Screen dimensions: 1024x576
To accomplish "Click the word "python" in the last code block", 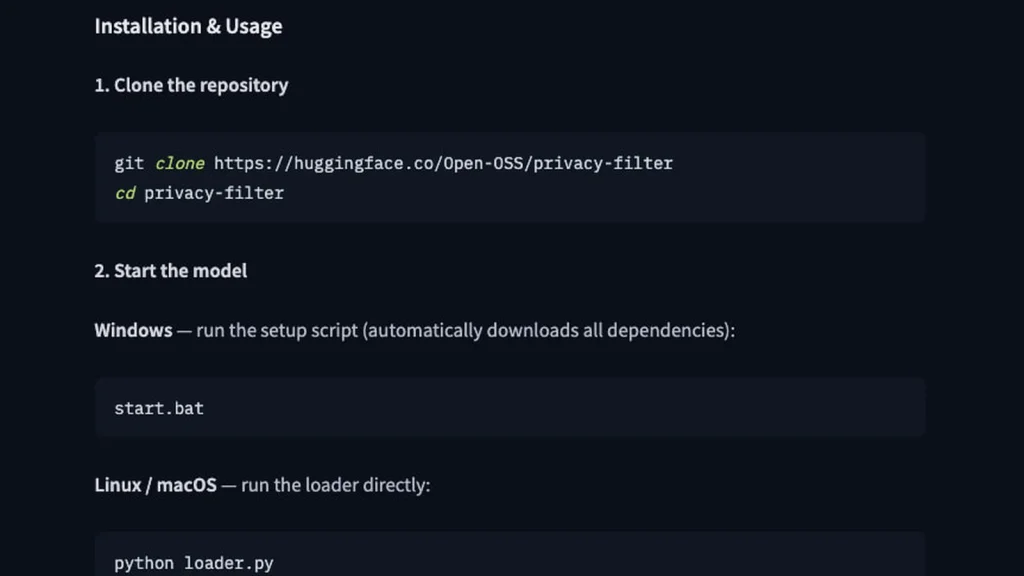I will 144,563.
